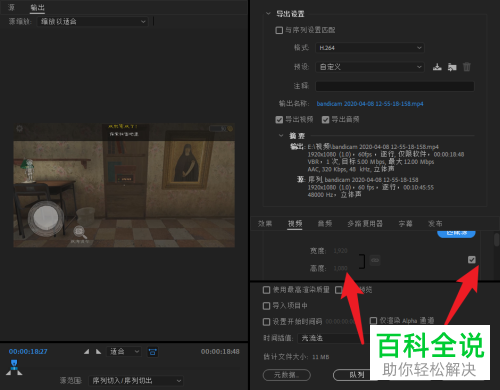Open the 格式 dropdown showing H.264
The width and height of the screenshot is (500, 390).
click(x=370, y=48)
